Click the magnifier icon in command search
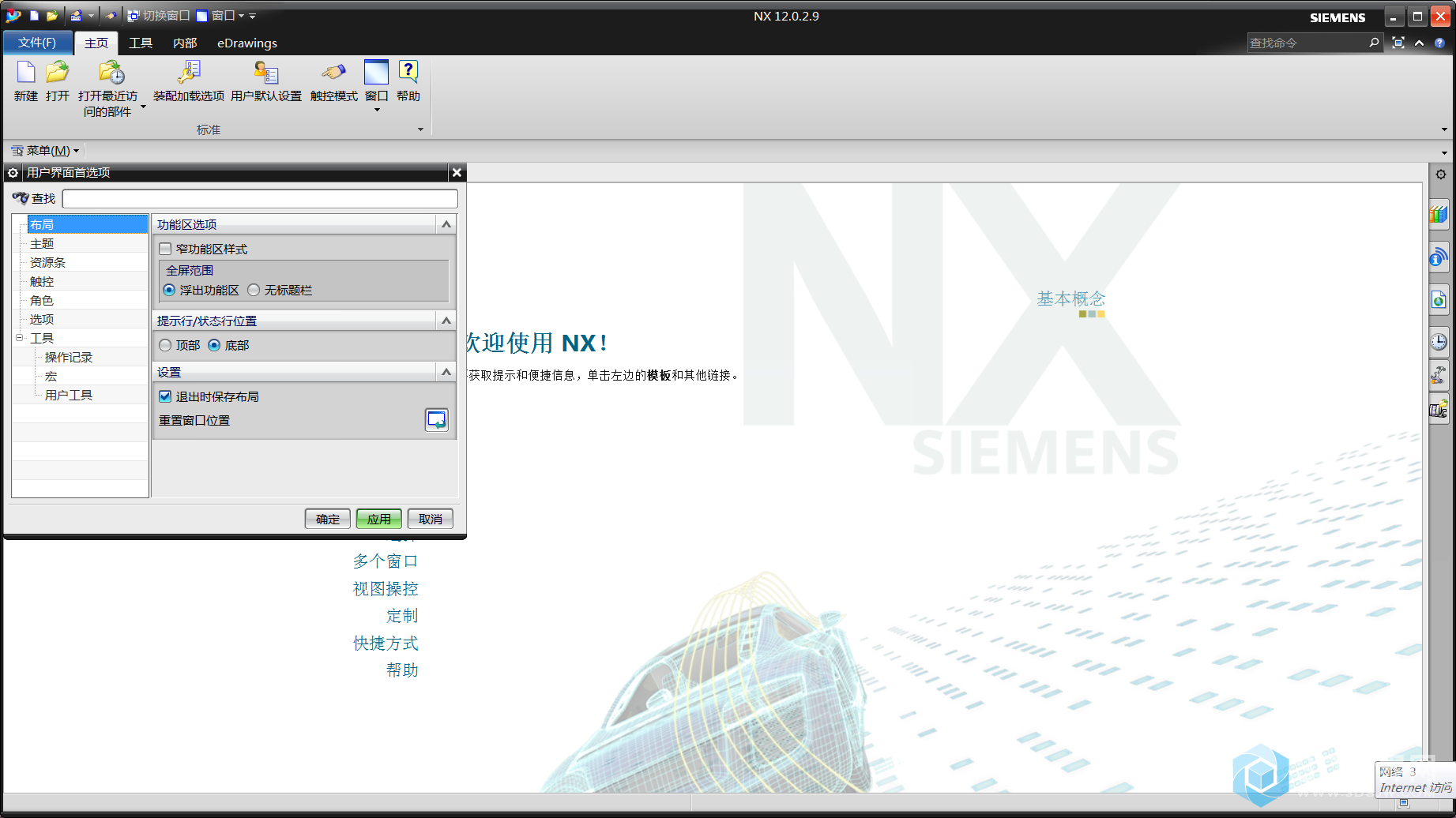The width and height of the screenshot is (1456, 818). point(1374,43)
